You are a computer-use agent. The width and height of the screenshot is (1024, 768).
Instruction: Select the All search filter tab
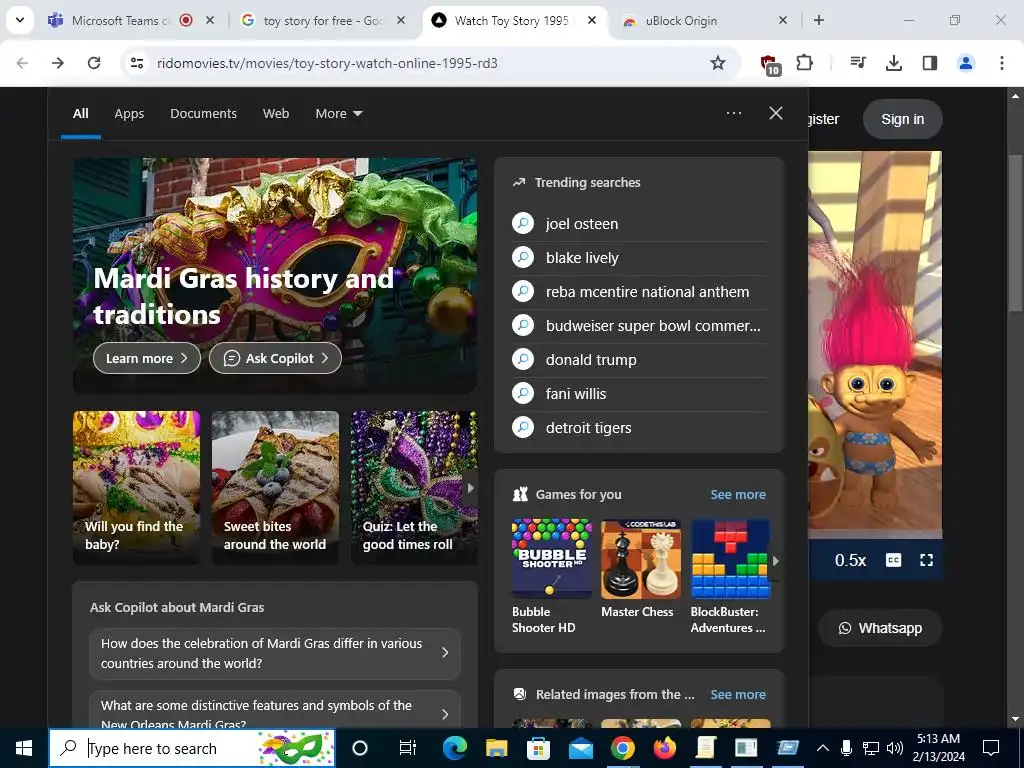pos(80,114)
